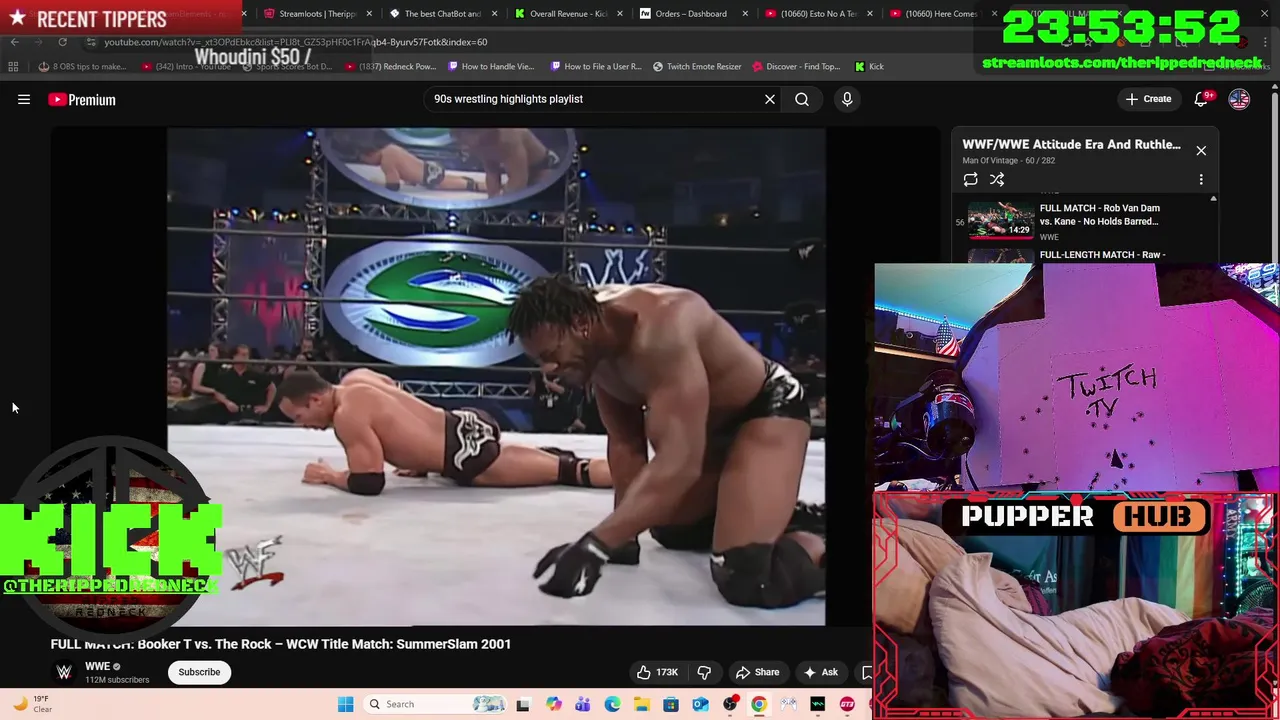1280x720 pixels.
Task: Play Rob Van Dam vs. Kane playlist item
Action: pos(1085,222)
